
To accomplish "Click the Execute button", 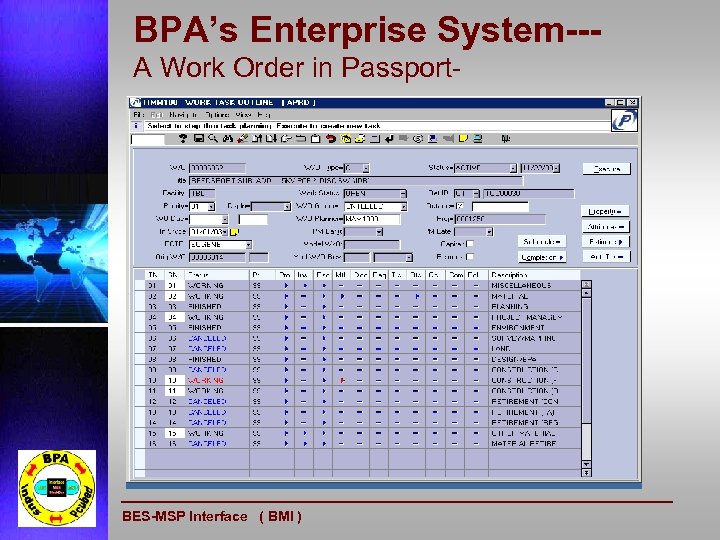I will coord(607,169).
